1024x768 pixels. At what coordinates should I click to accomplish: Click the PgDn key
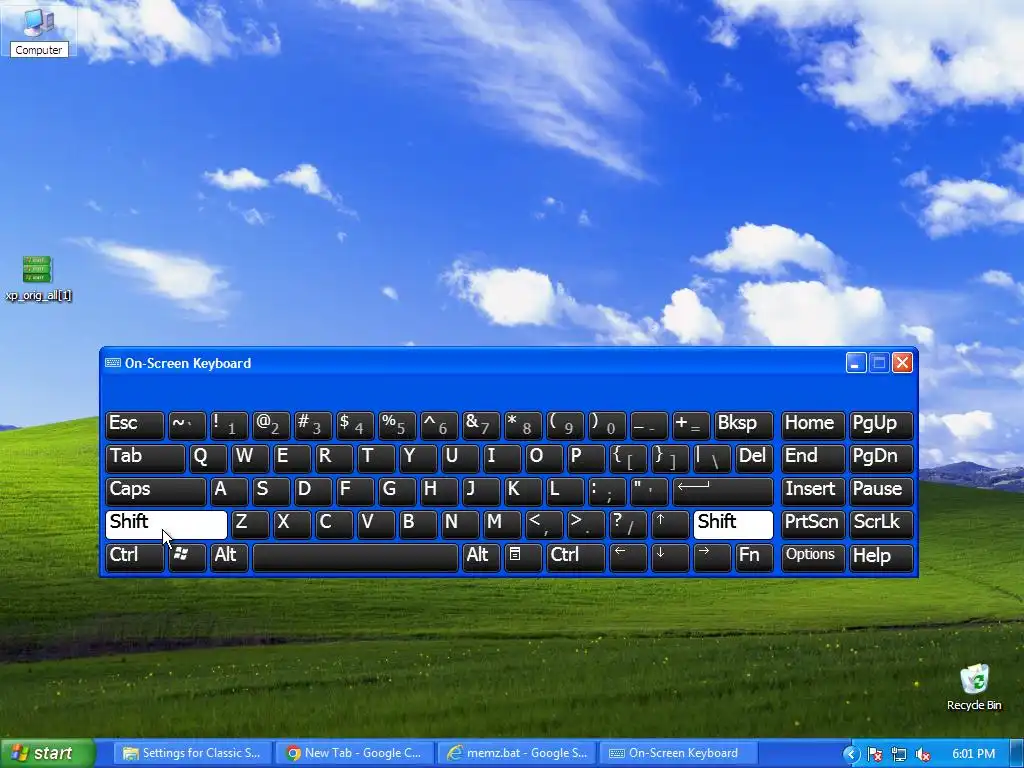coord(880,458)
